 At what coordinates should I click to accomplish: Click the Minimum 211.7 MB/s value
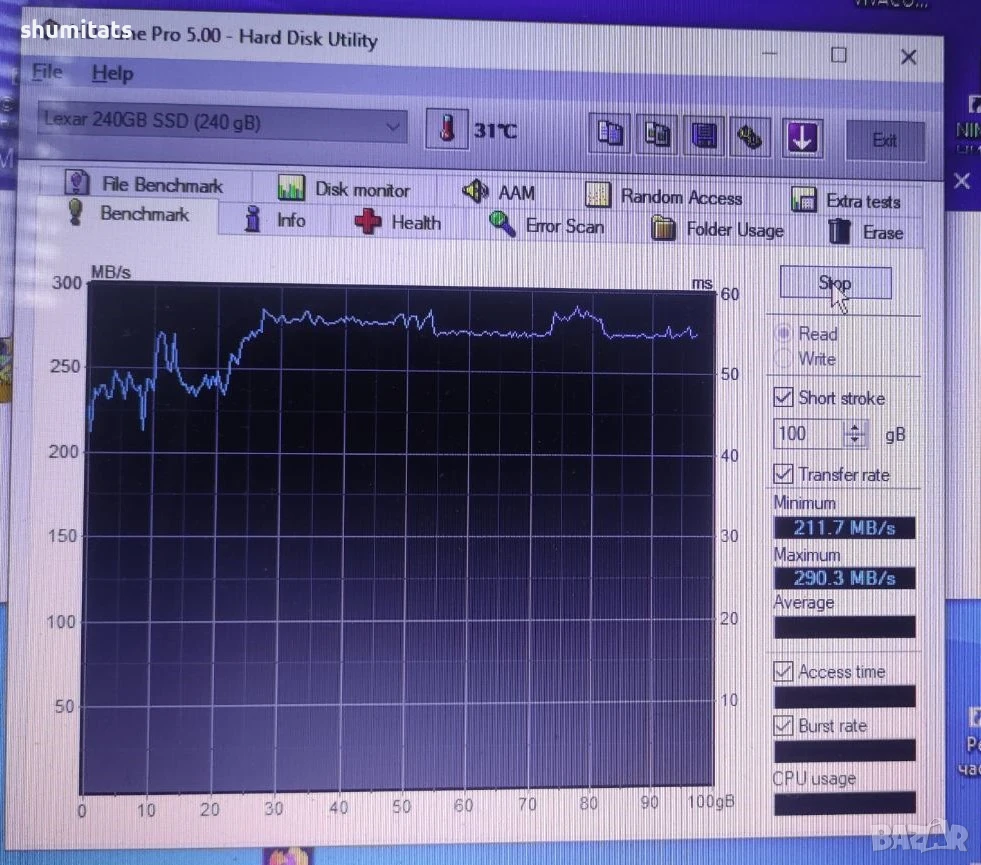(x=845, y=528)
